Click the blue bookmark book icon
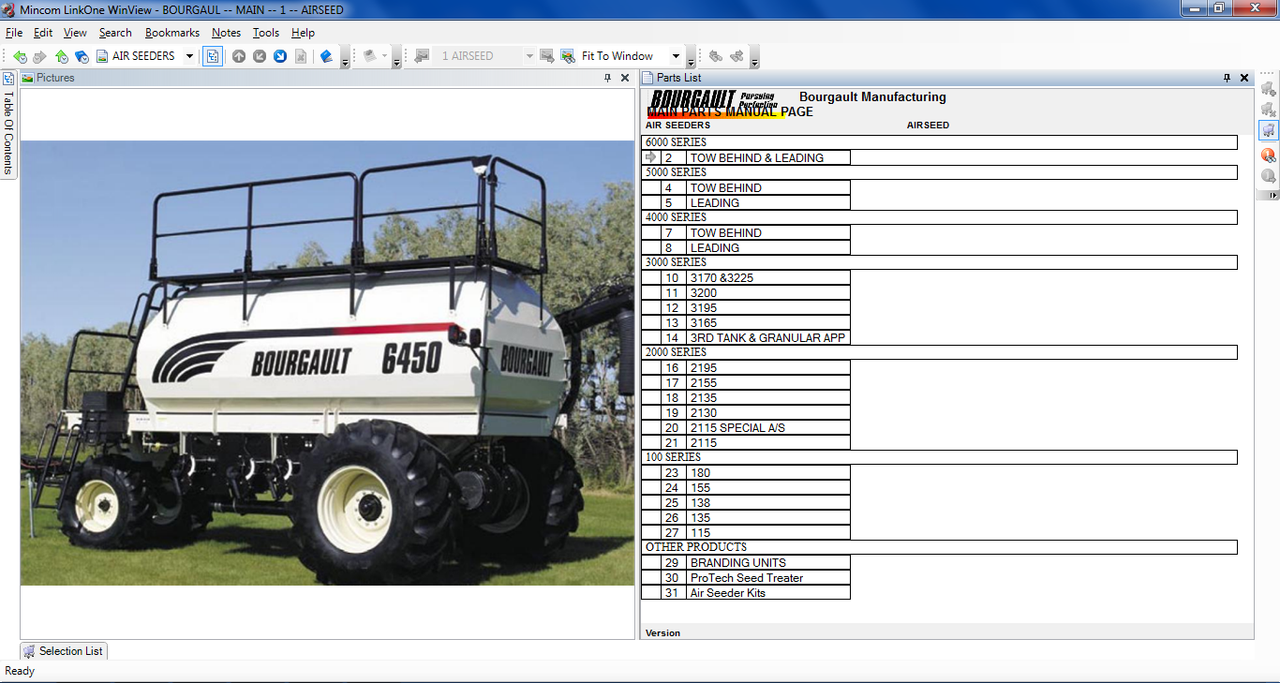 (x=326, y=56)
